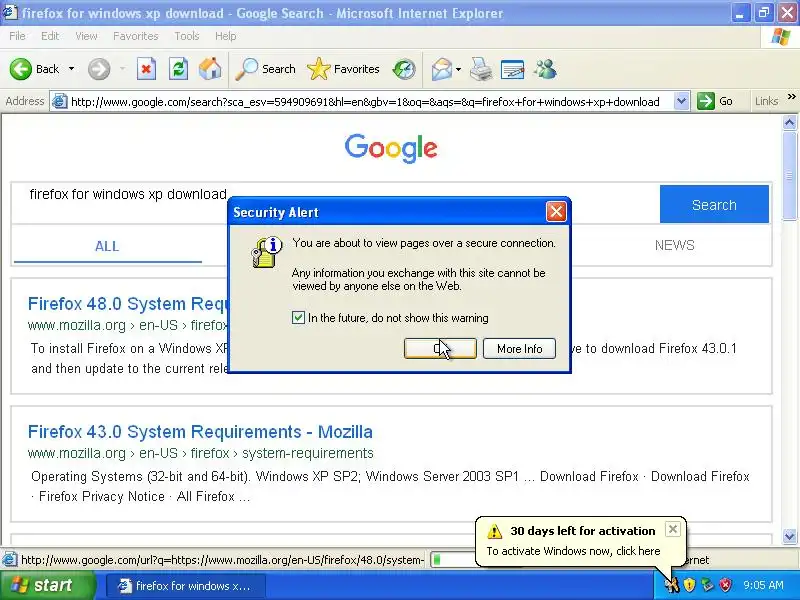Open Firefox 43.0 System Requirements - Mozilla link
The height and width of the screenshot is (600, 800).
tap(200, 432)
